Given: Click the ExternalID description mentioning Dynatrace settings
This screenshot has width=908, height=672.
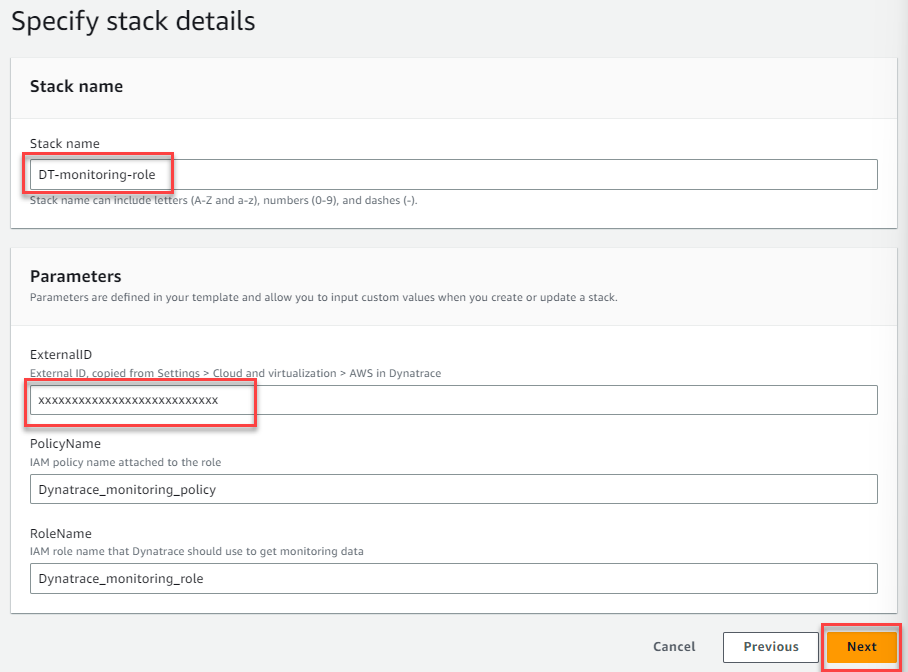Looking at the screenshot, I should click(235, 373).
